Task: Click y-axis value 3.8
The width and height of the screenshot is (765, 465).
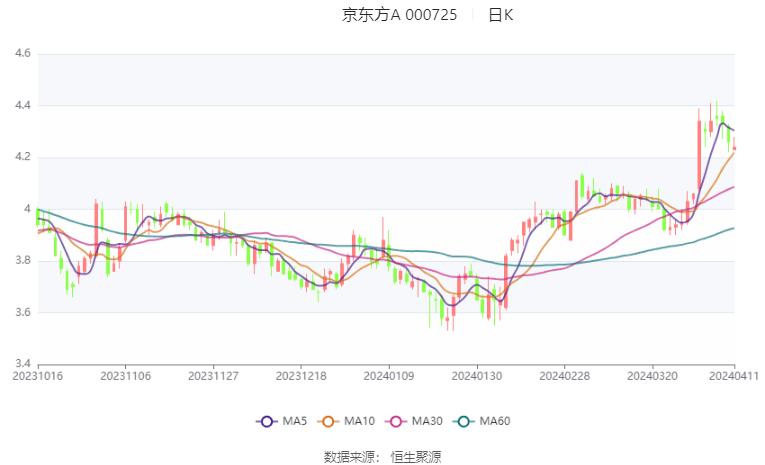Action: tap(22, 260)
